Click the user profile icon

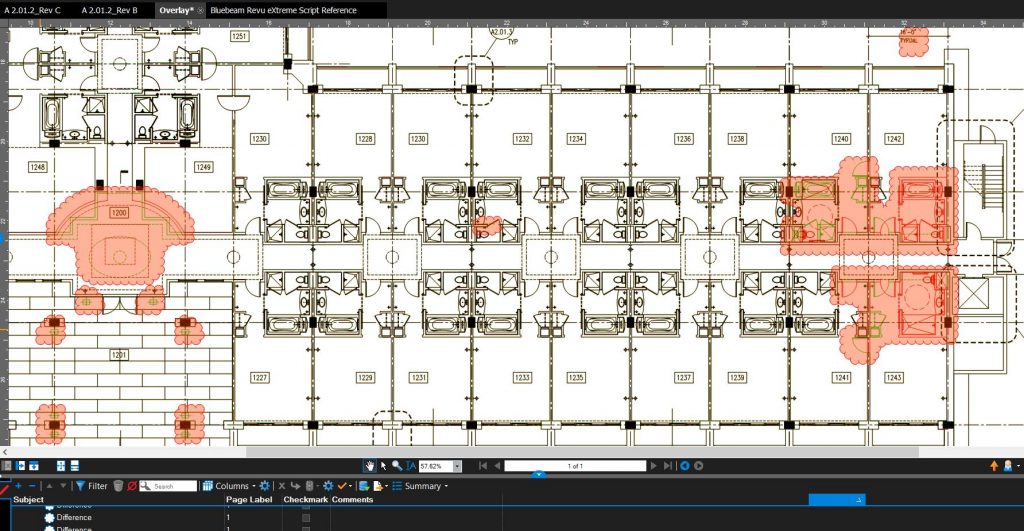[x=1008, y=466]
